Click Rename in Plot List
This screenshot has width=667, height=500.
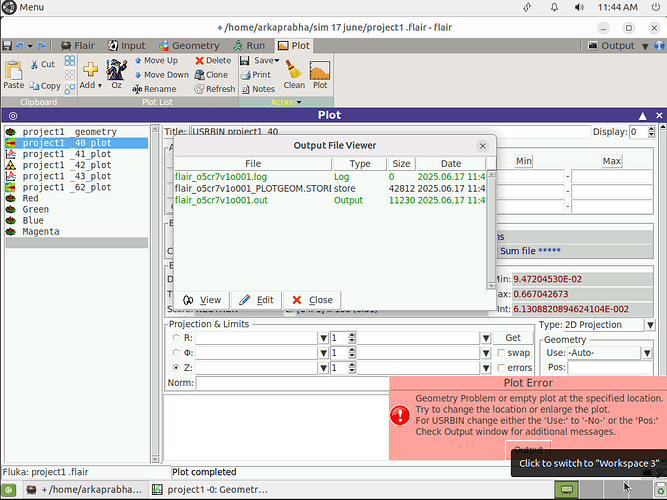(x=154, y=89)
